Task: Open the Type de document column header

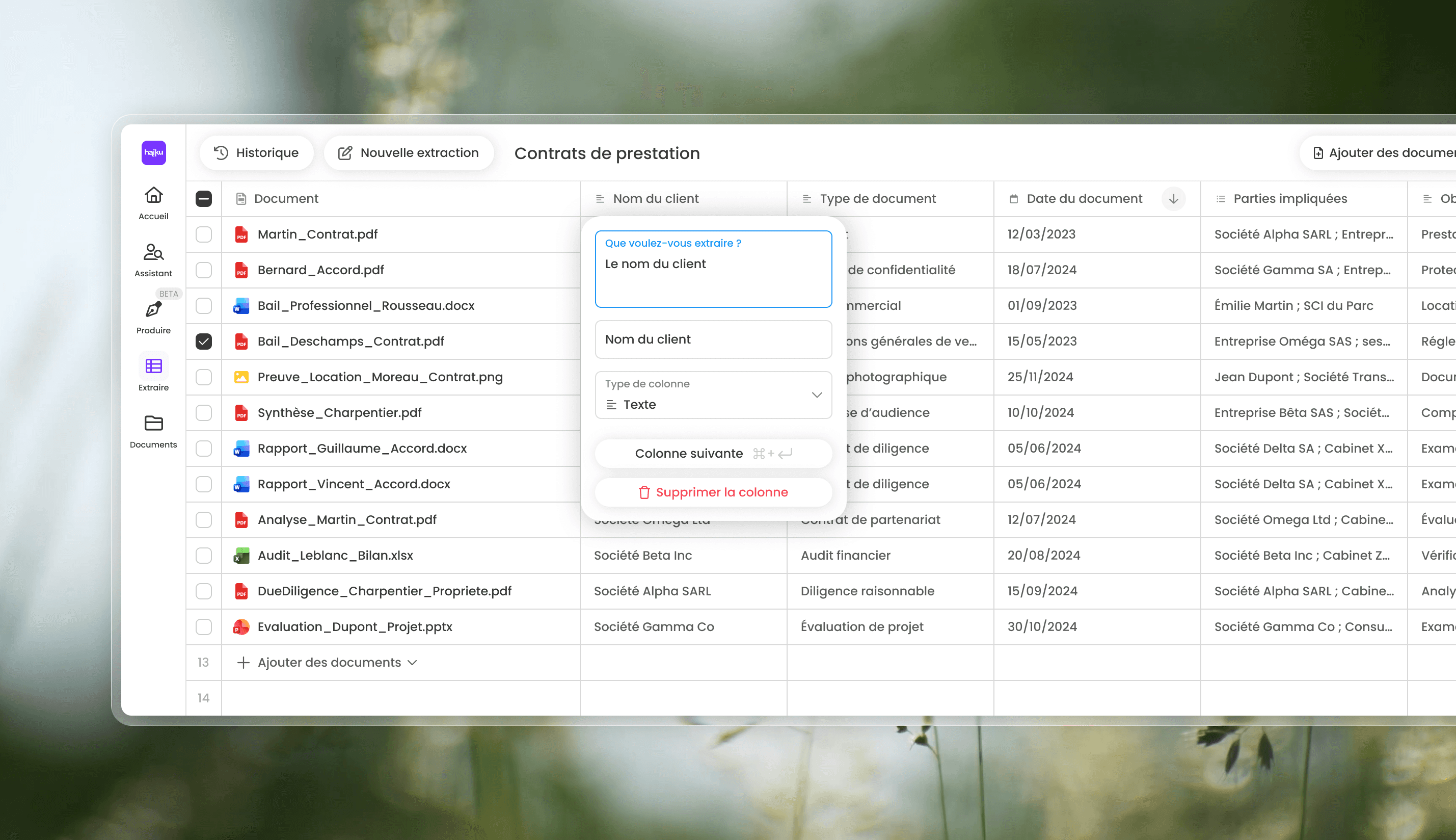Action: (x=877, y=198)
